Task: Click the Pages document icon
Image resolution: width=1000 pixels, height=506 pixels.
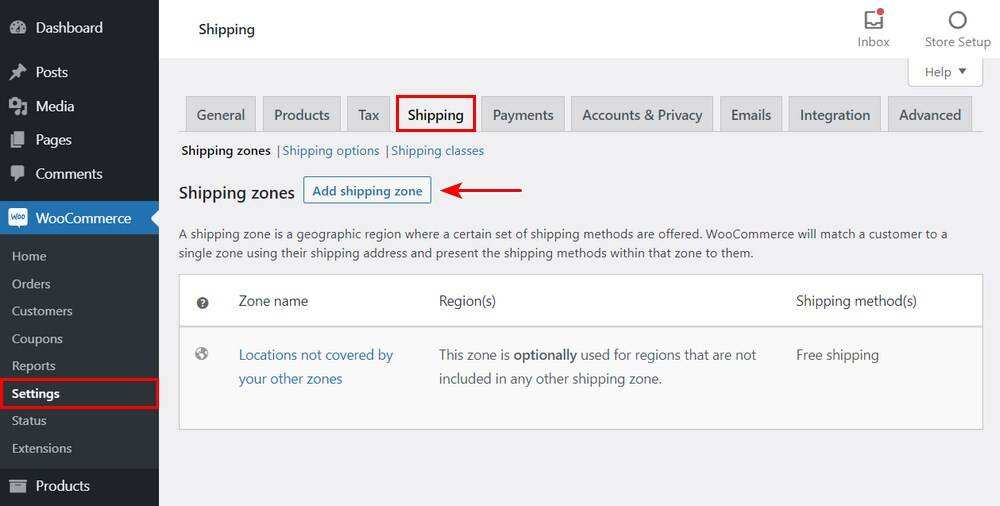Action: (18, 140)
